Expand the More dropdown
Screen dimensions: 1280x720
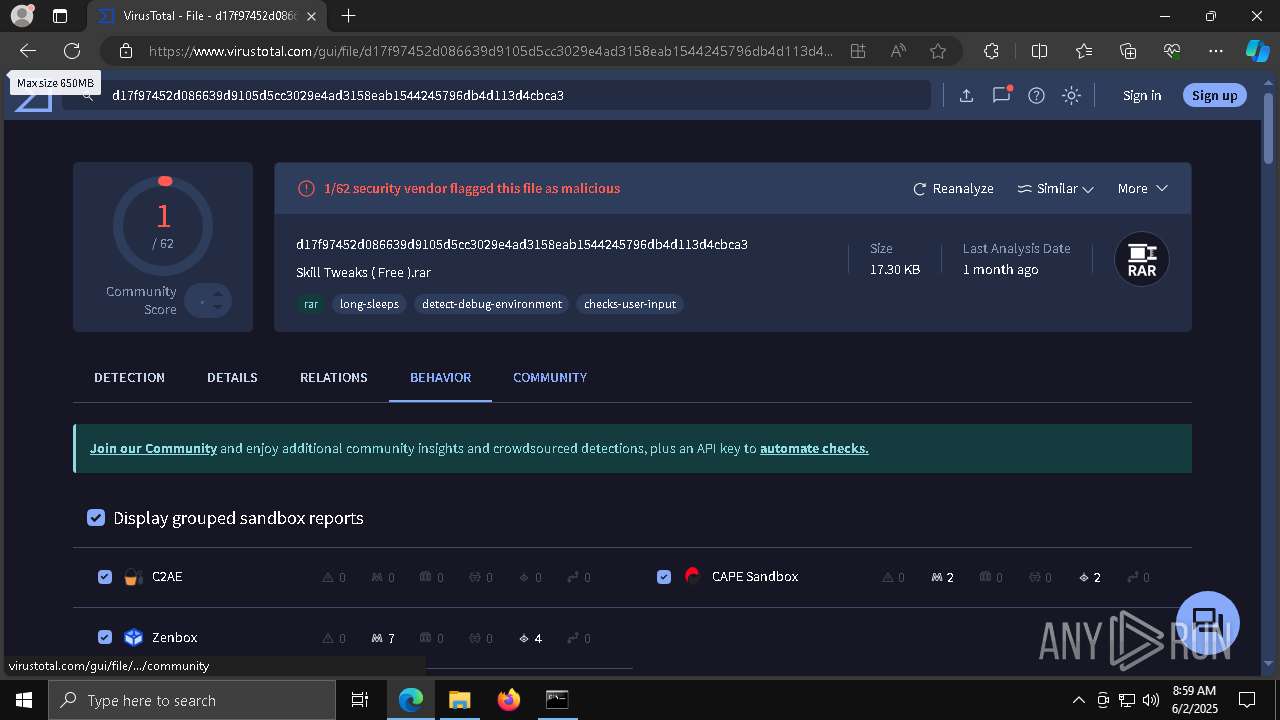point(1143,188)
